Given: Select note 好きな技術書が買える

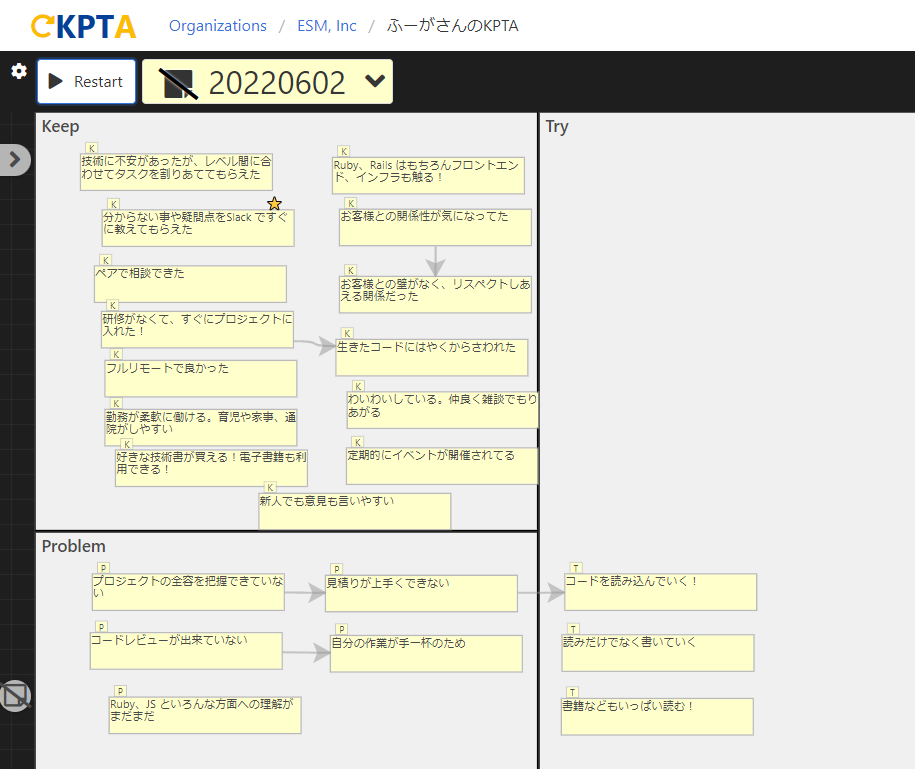Looking at the screenshot, I should (x=211, y=468).
